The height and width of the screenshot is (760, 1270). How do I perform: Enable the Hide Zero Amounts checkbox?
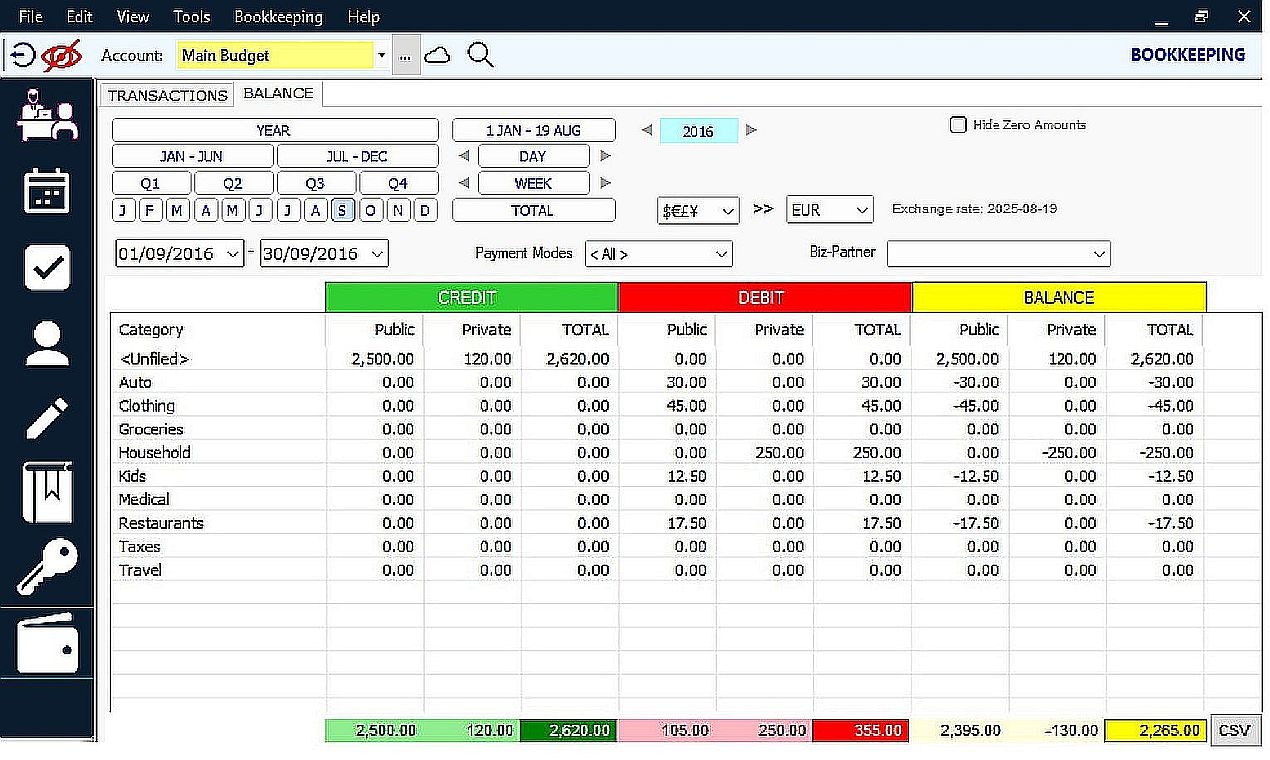point(957,125)
